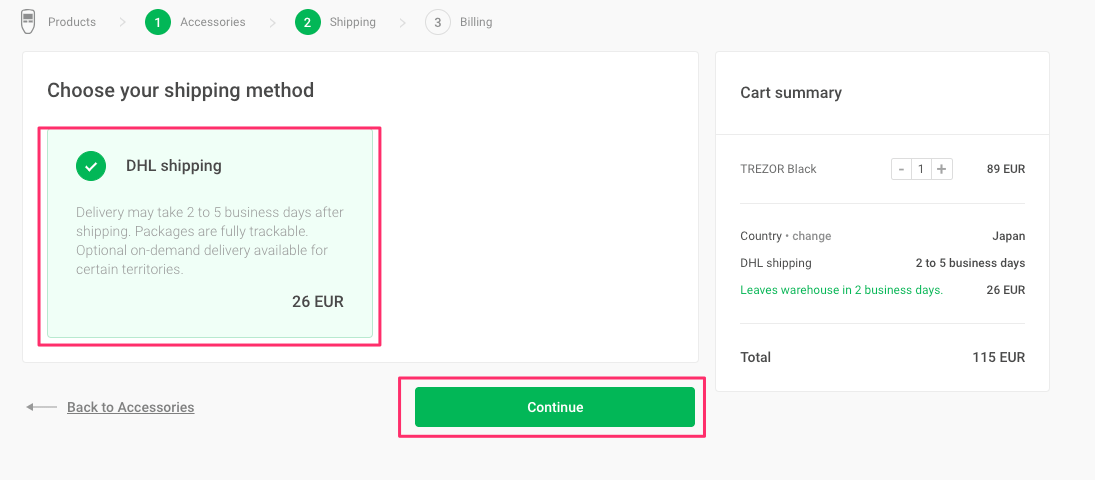Image resolution: width=1095 pixels, height=480 pixels.
Task: Select the Shipping step label
Action: (353, 22)
